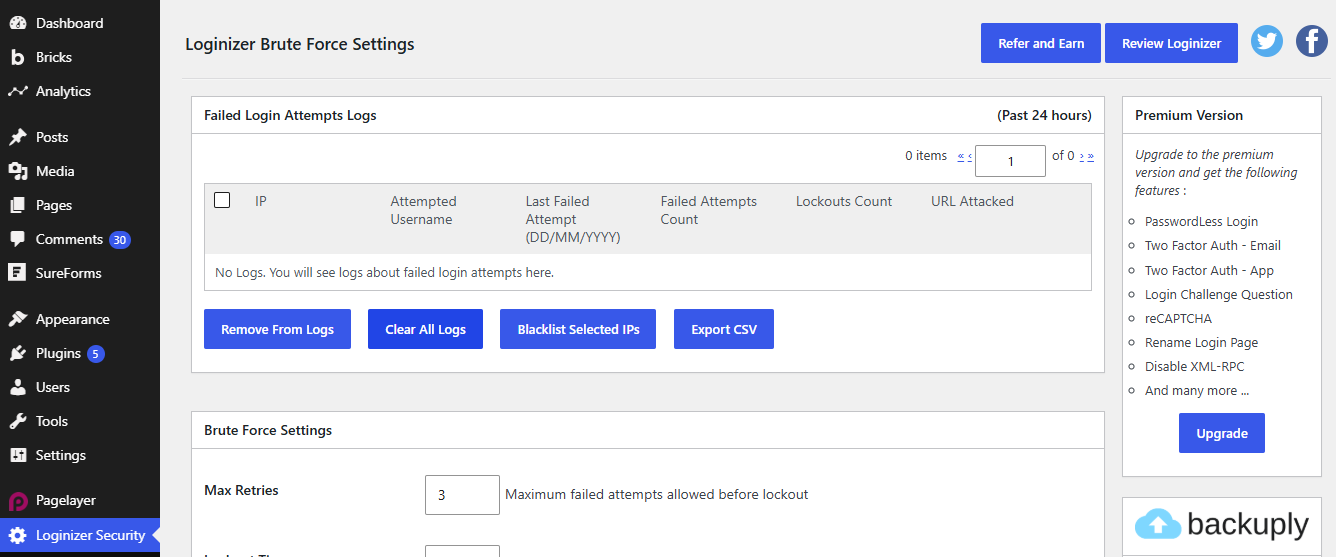Viewport: 1336px width, 557px height.
Task: Click the Tools wrench icon
Action: [17, 421]
